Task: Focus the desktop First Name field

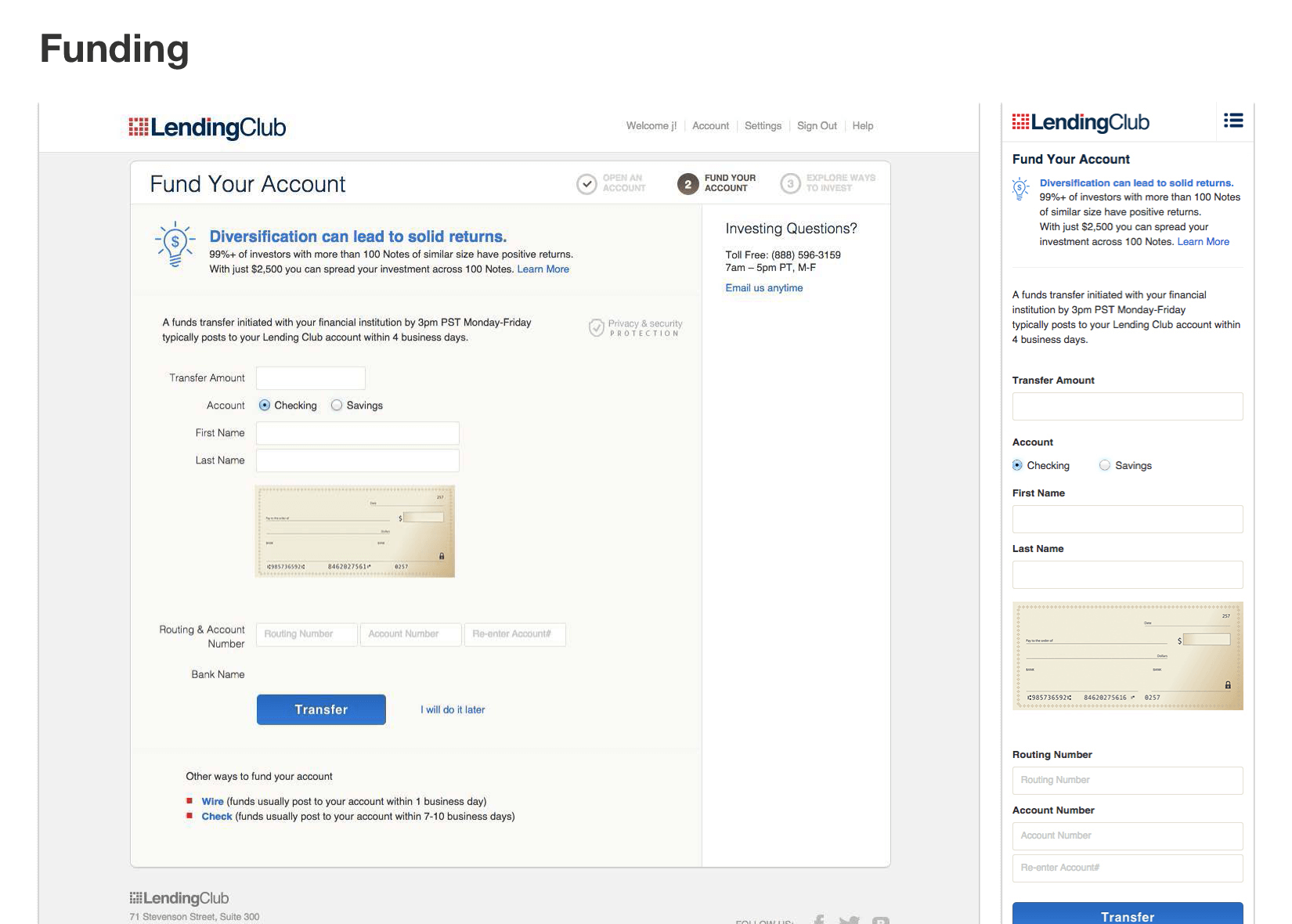Action: pyautogui.click(x=358, y=433)
